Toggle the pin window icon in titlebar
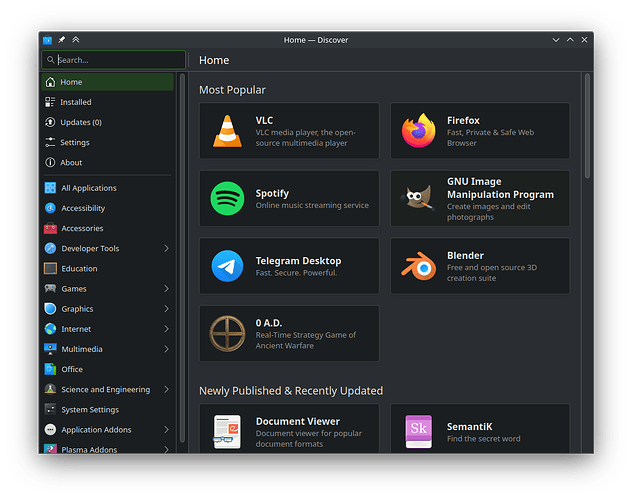Screen dimensions: 633x500 [62, 40]
